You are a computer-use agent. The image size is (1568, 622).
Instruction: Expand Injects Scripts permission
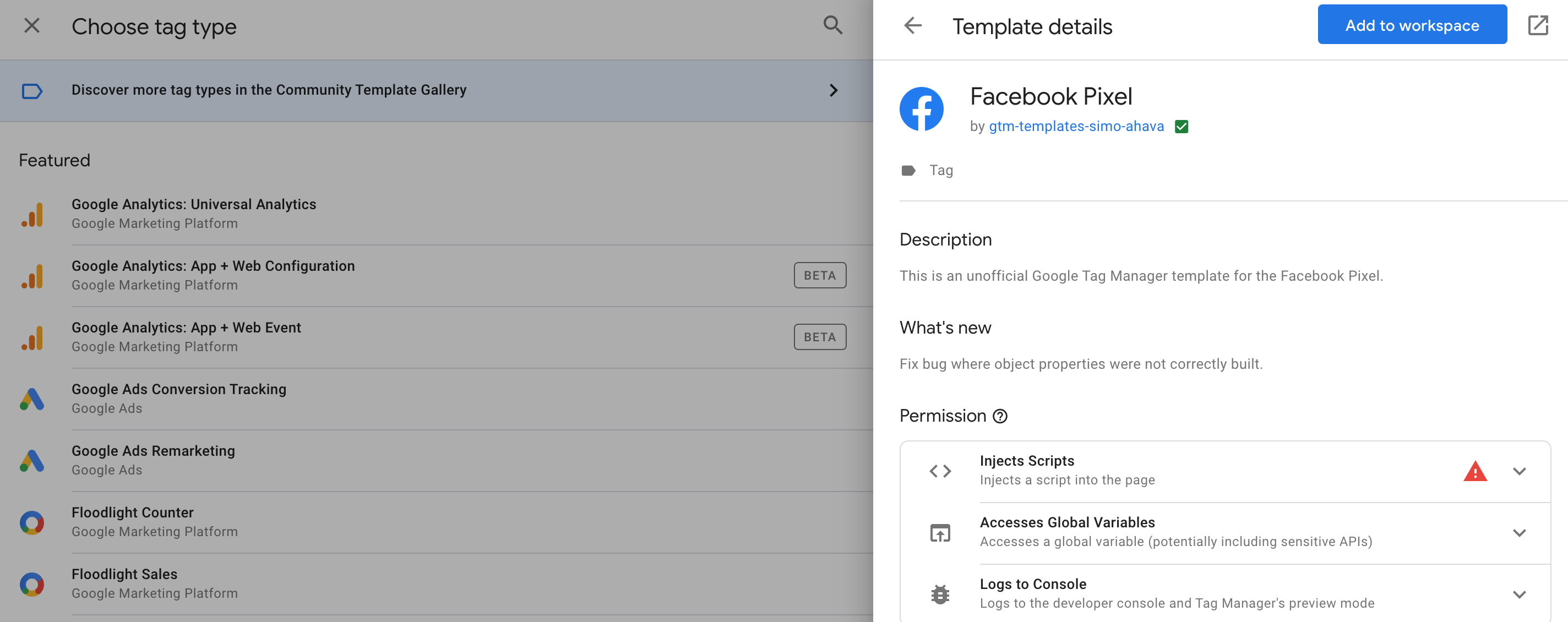click(x=1518, y=471)
